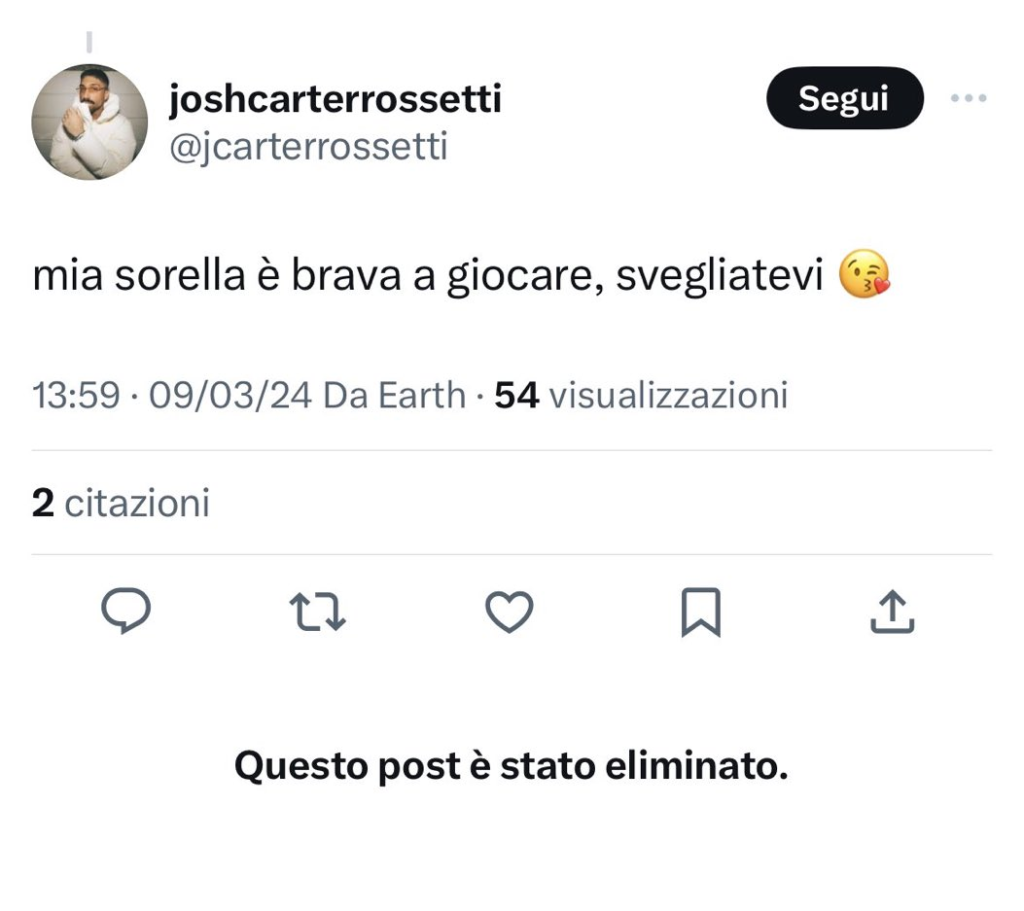The width and height of the screenshot is (1024, 911).
Task: Repost this post using the arrows icon
Action: tap(317, 611)
